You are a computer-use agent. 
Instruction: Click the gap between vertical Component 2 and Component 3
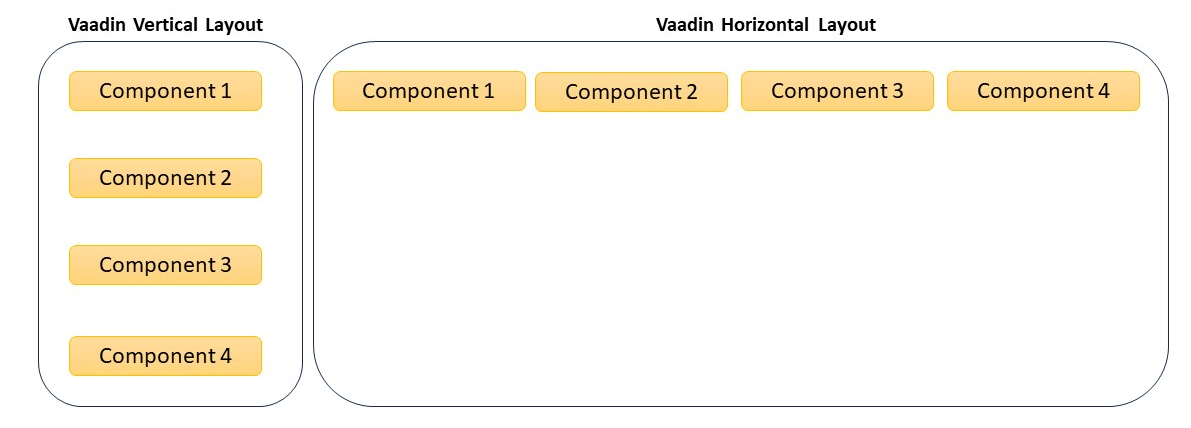pos(166,221)
